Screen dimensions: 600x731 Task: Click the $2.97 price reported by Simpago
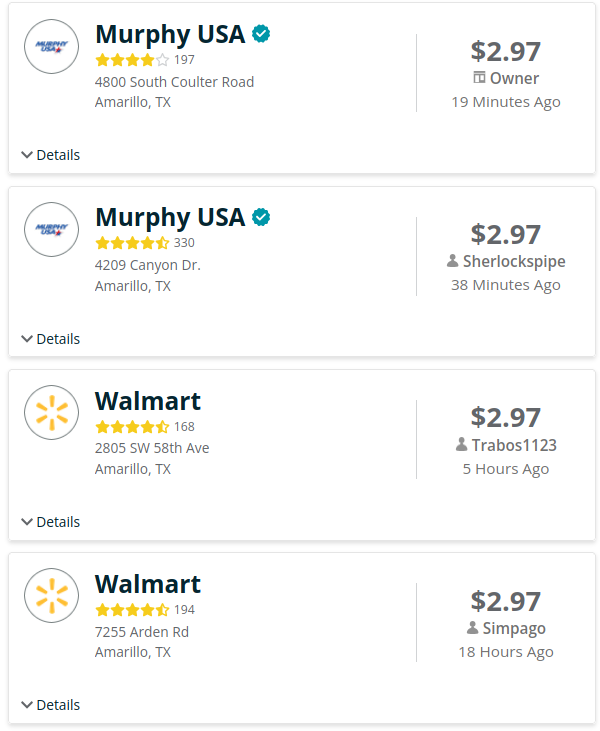click(506, 601)
